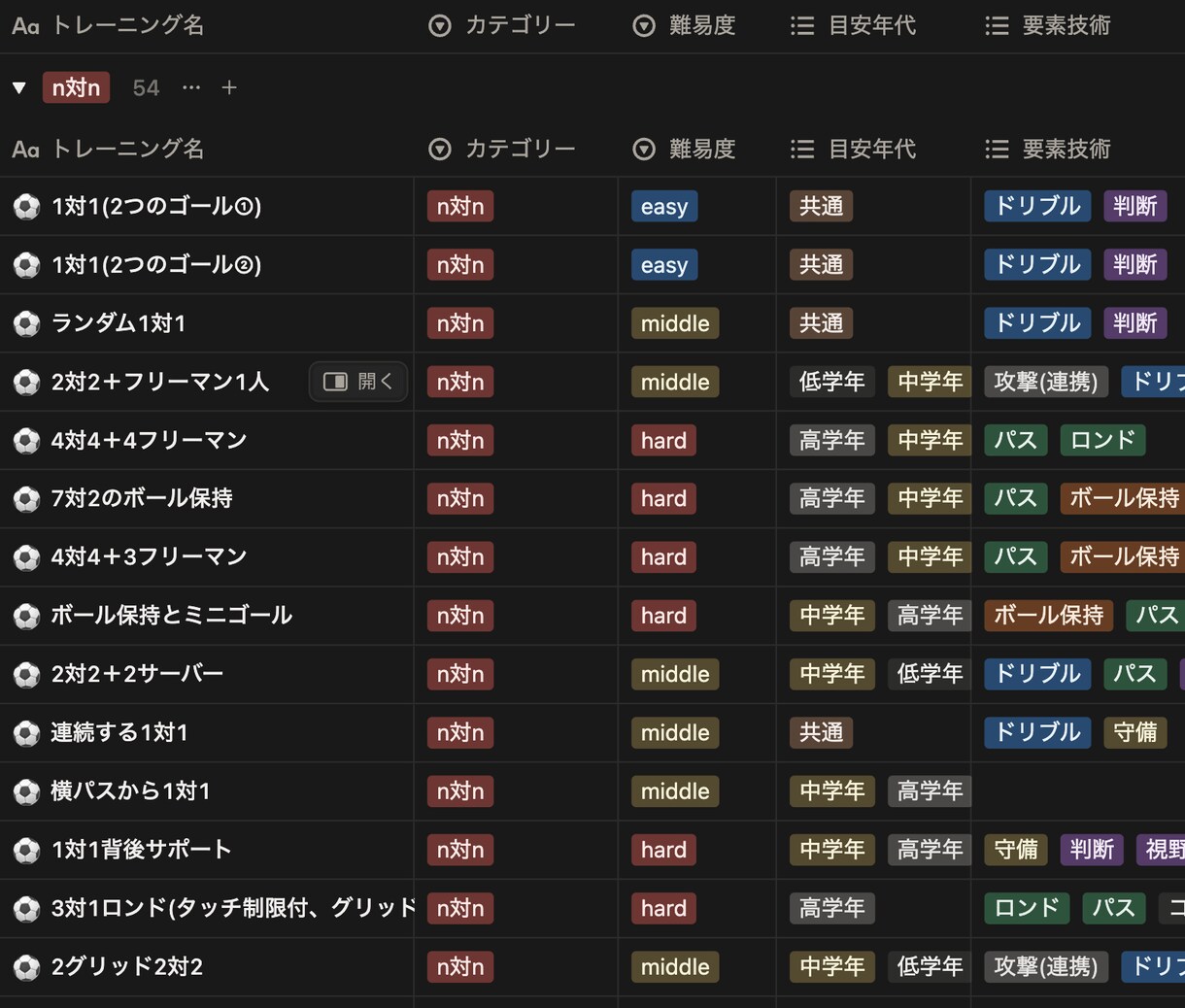Click soccer ball icon of 2対2＋2サーバー
Image resolution: width=1185 pixels, height=1008 pixels.
coord(26,674)
